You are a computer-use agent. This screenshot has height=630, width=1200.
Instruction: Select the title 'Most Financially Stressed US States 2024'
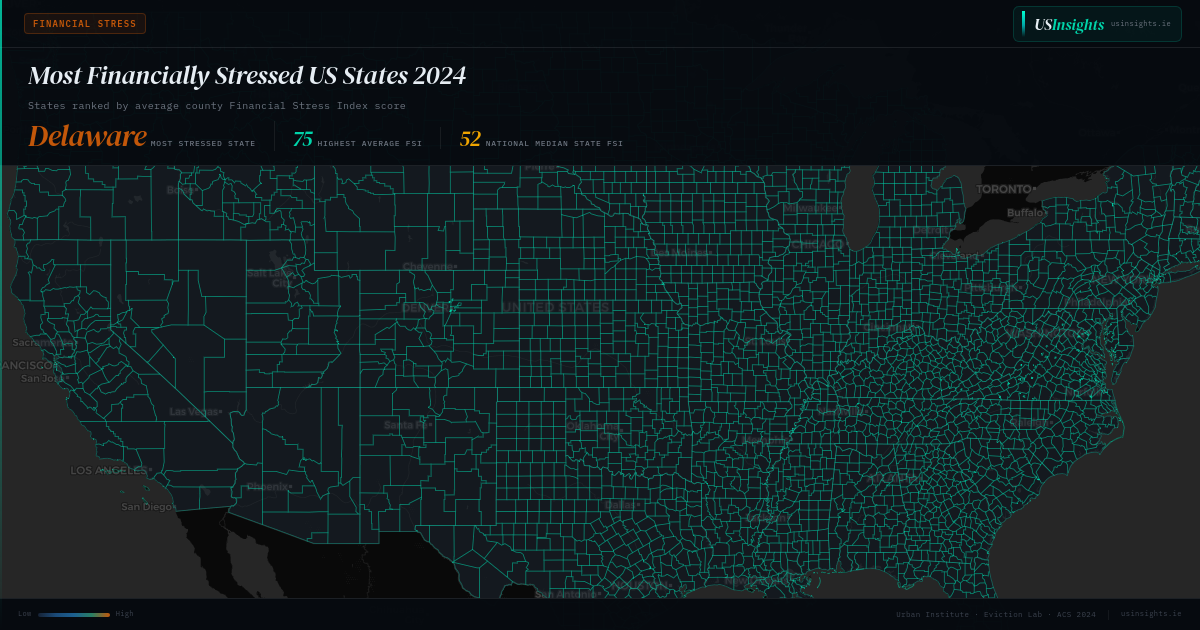coord(247,75)
